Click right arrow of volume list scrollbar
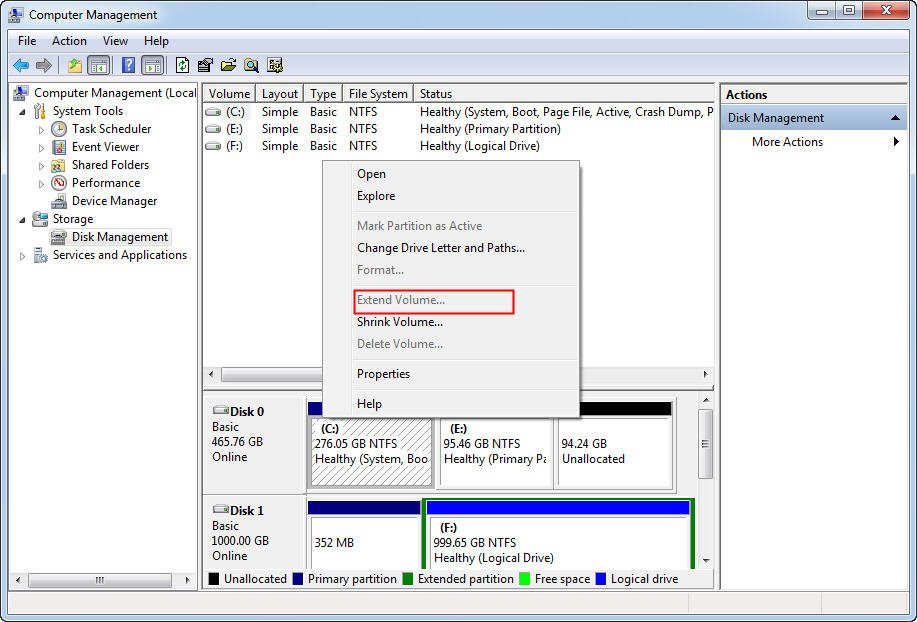This screenshot has height=622, width=917. pyautogui.click(x=706, y=374)
